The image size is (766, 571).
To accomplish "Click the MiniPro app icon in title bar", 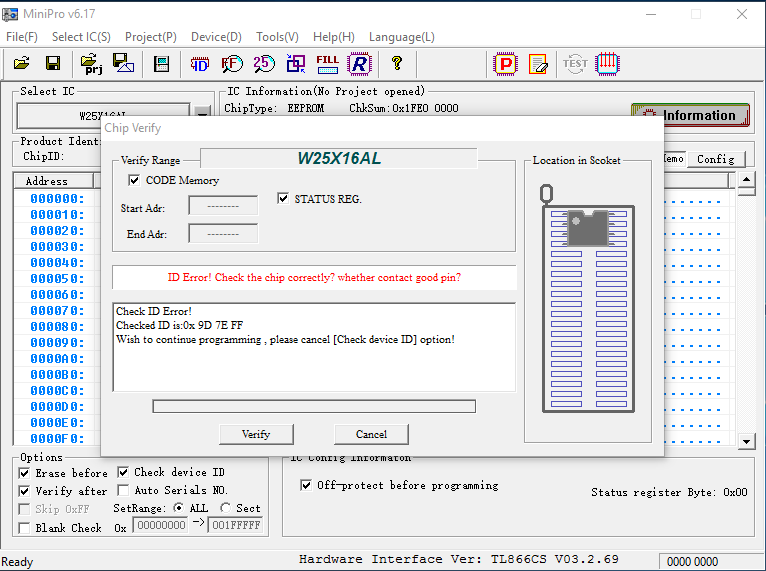I will [x=10, y=14].
